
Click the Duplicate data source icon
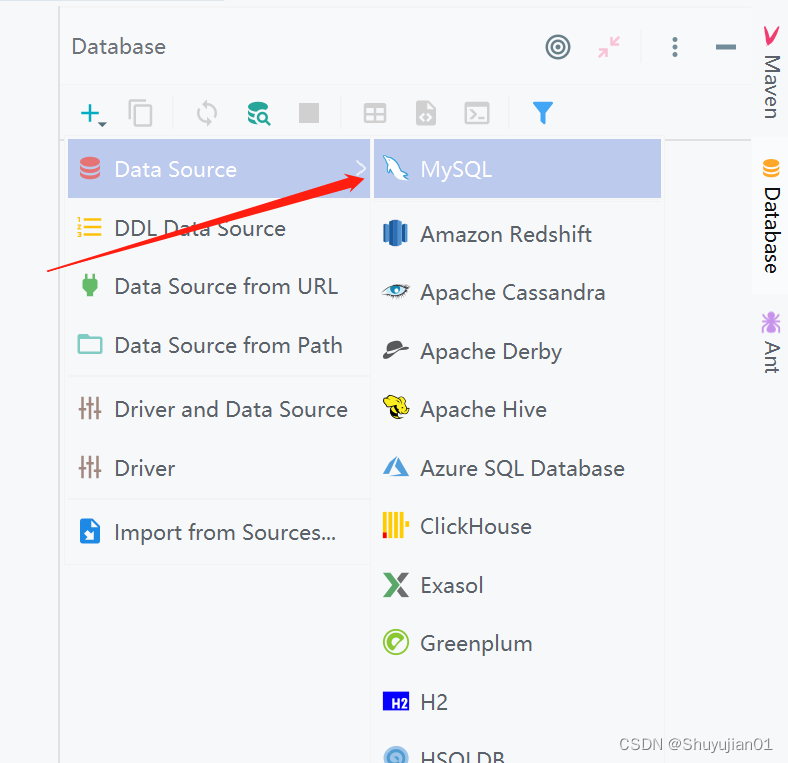click(x=140, y=113)
